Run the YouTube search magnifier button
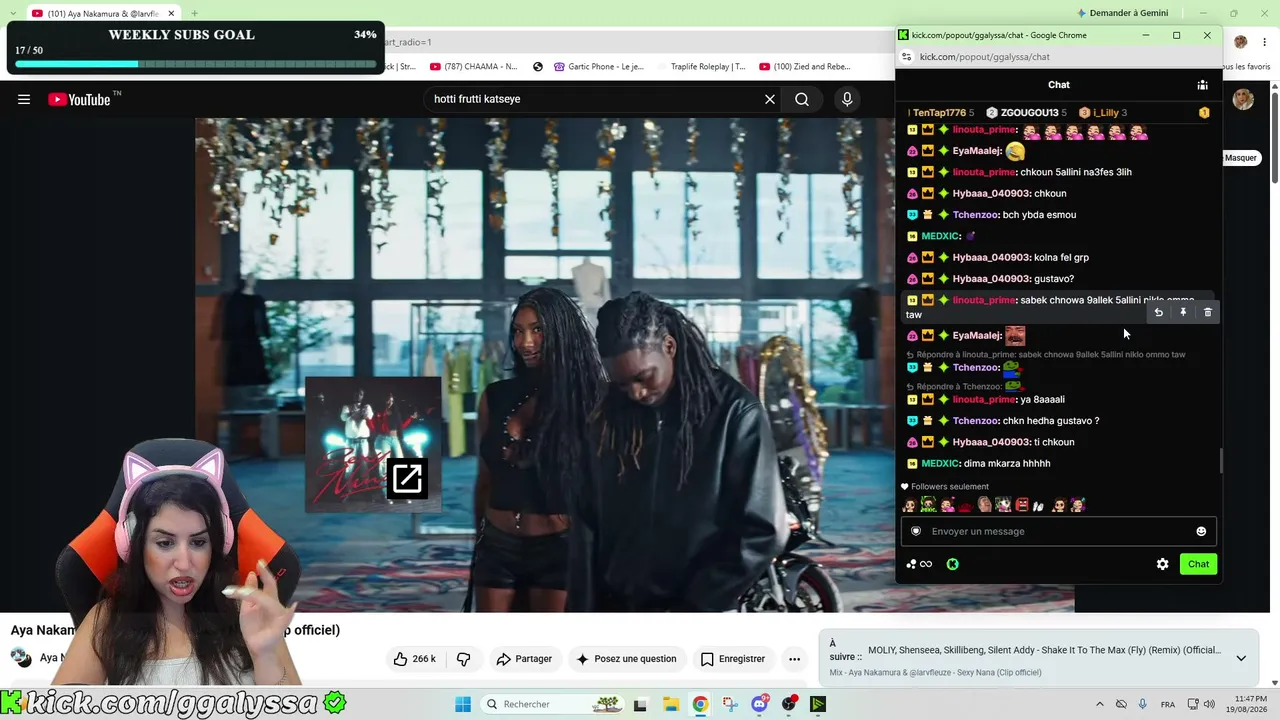Screen dimensions: 1280x720 click(x=802, y=99)
